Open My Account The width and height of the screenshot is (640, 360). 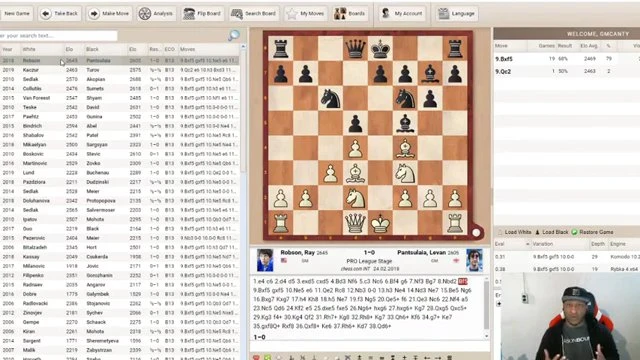[402, 13]
